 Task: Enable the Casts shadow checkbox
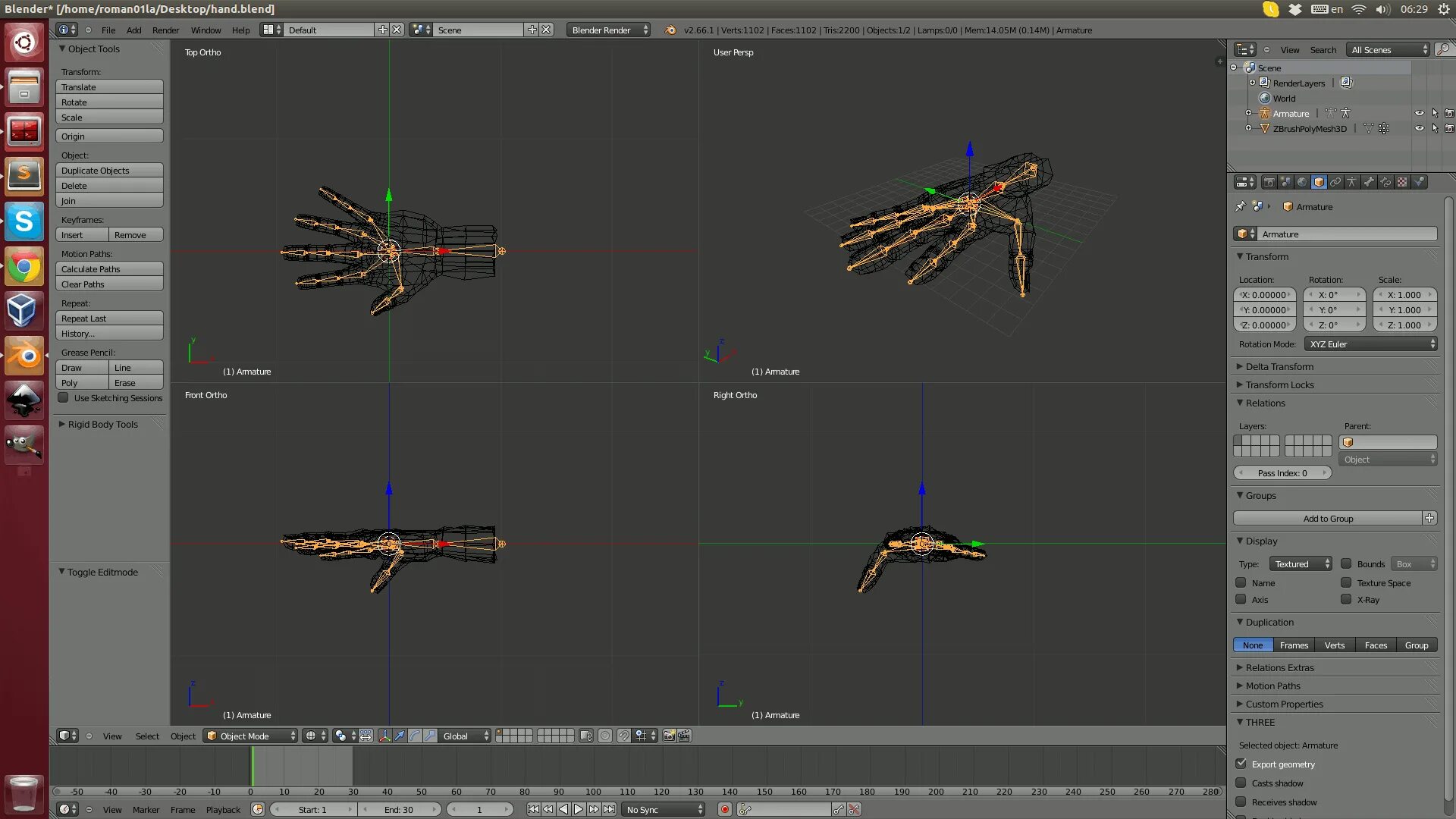(1241, 783)
